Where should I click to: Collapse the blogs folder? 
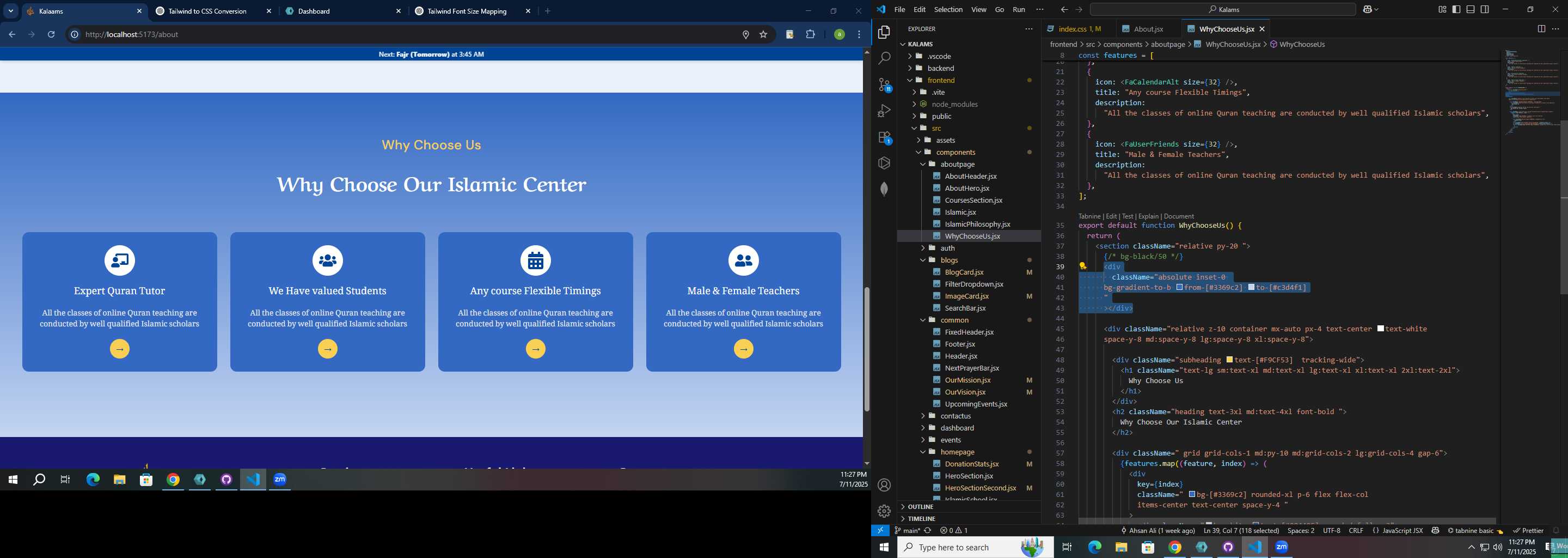click(x=923, y=260)
